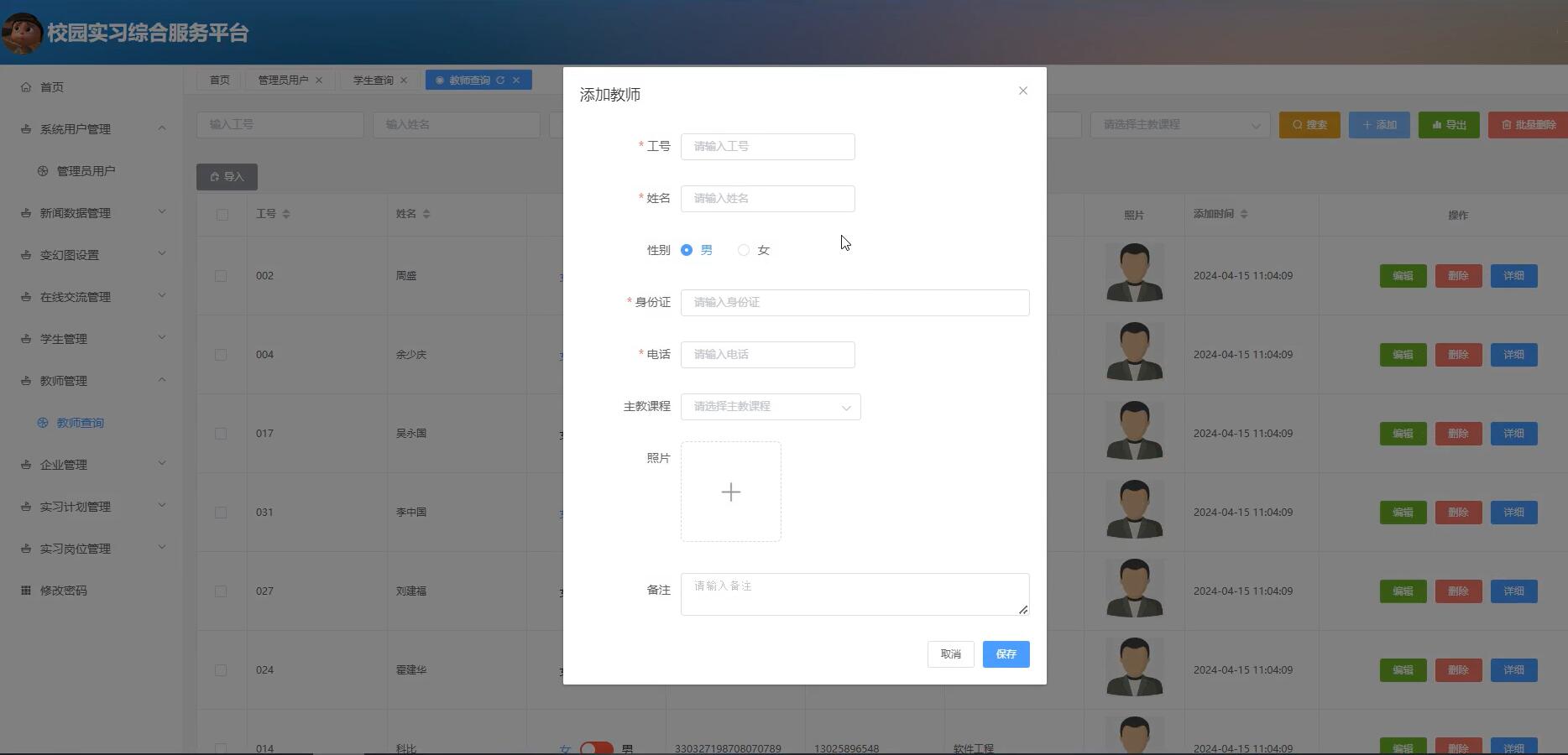1568x755 pixels.
Task: Click the refresh icon on 教师查询 tab
Action: pyautogui.click(x=500, y=80)
